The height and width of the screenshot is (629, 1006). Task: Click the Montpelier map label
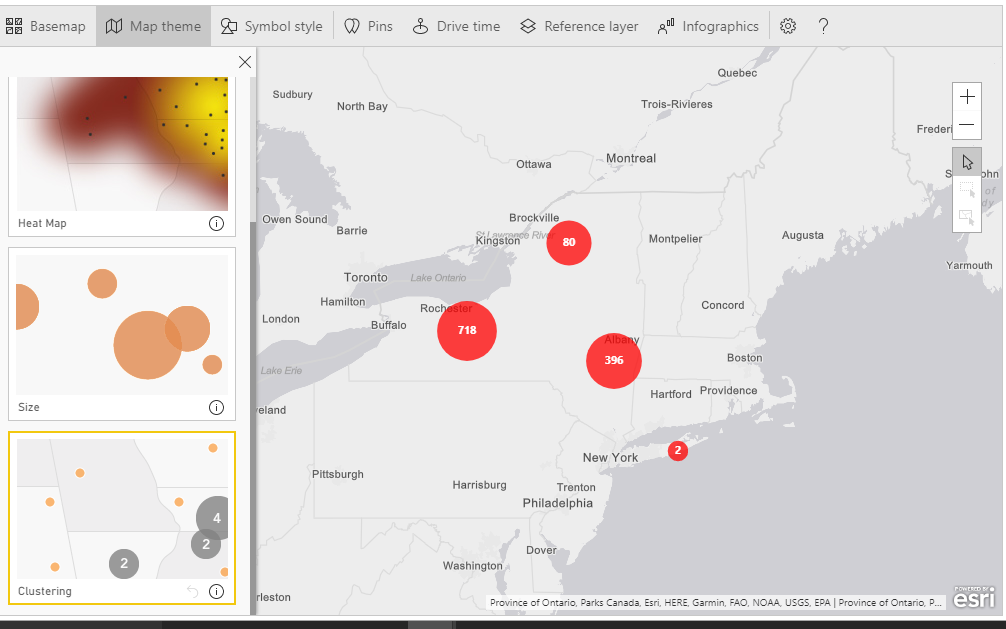[675, 239]
